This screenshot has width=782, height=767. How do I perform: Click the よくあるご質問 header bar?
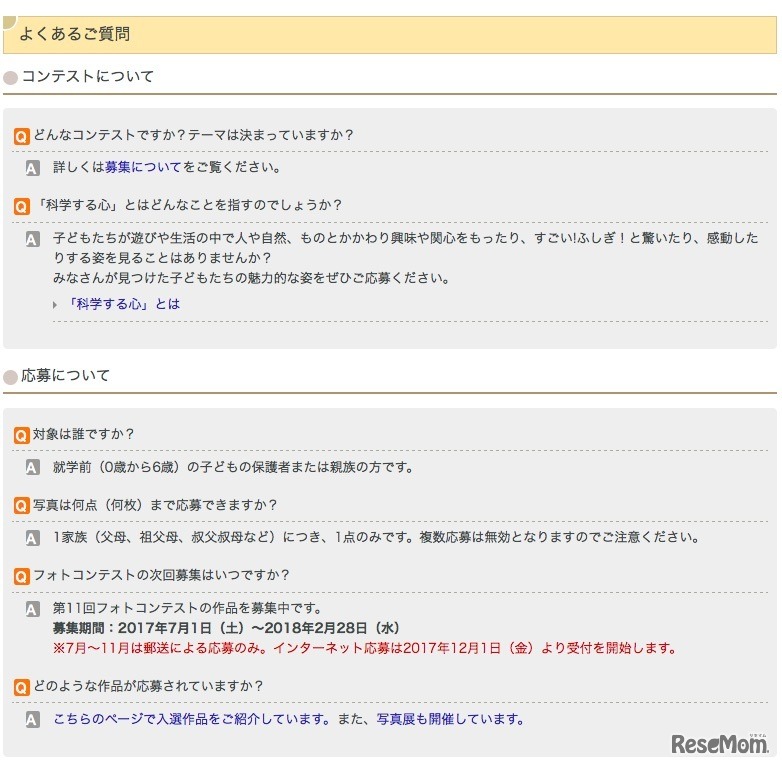(390, 34)
